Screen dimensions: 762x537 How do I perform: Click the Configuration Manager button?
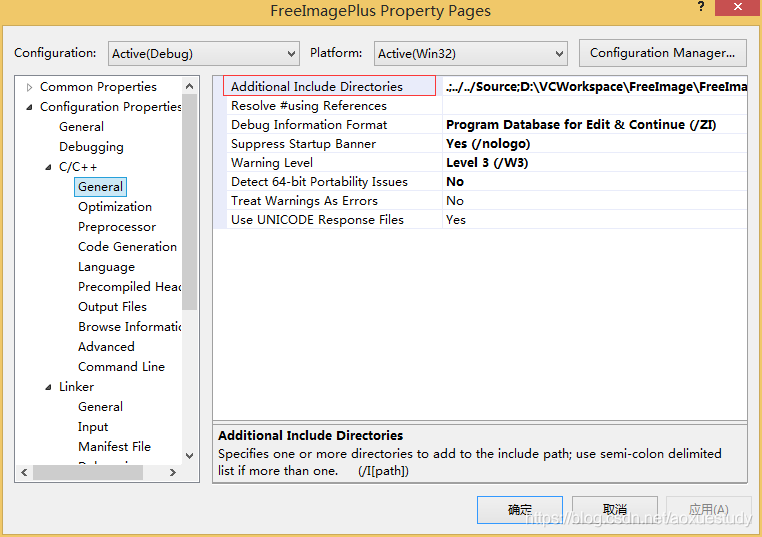tap(662, 53)
